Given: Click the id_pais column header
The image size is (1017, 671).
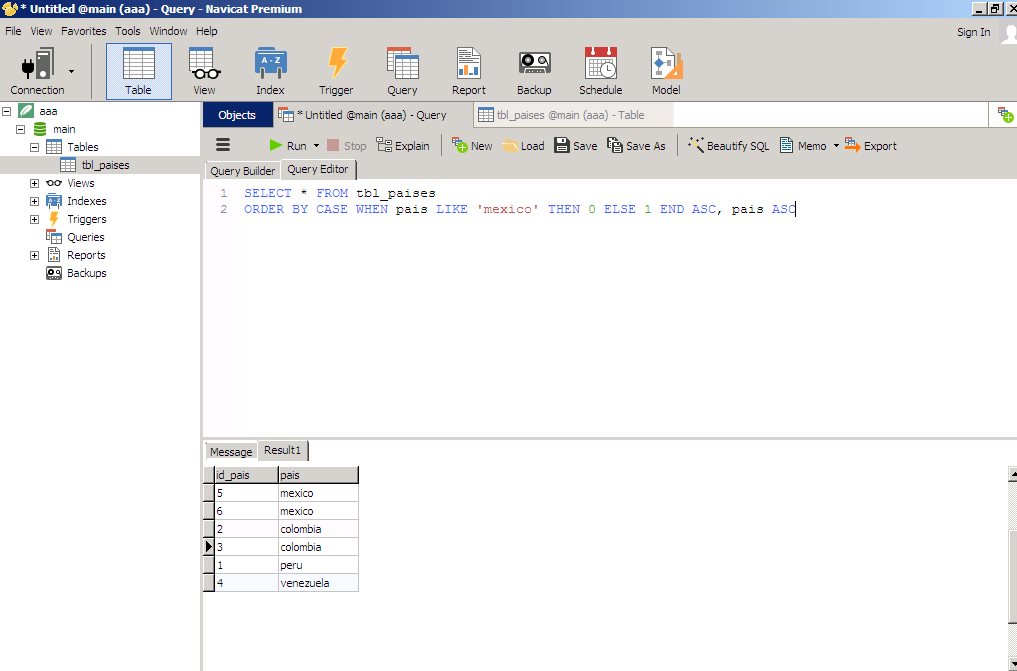Looking at the screenshot, I should [246, 475].
